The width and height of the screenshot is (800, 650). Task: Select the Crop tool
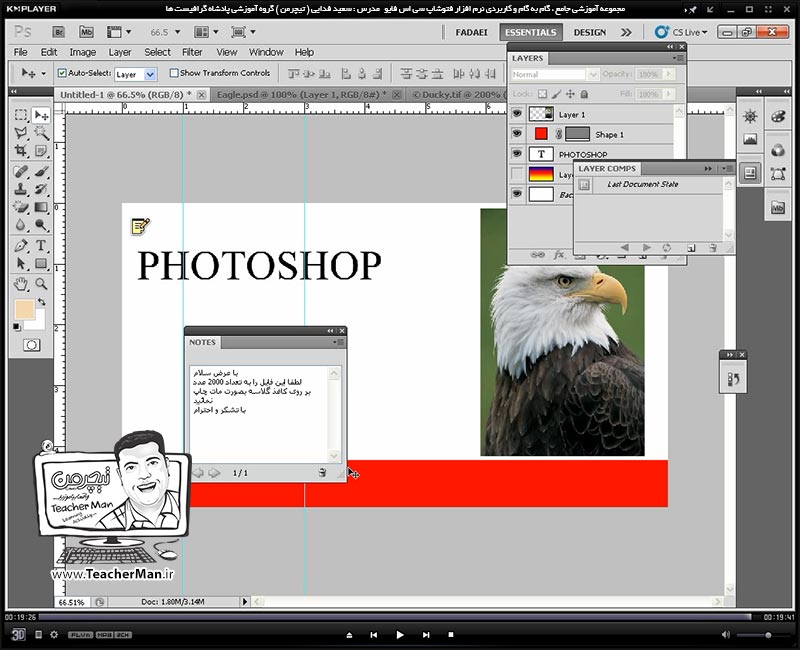click(21, 151)
